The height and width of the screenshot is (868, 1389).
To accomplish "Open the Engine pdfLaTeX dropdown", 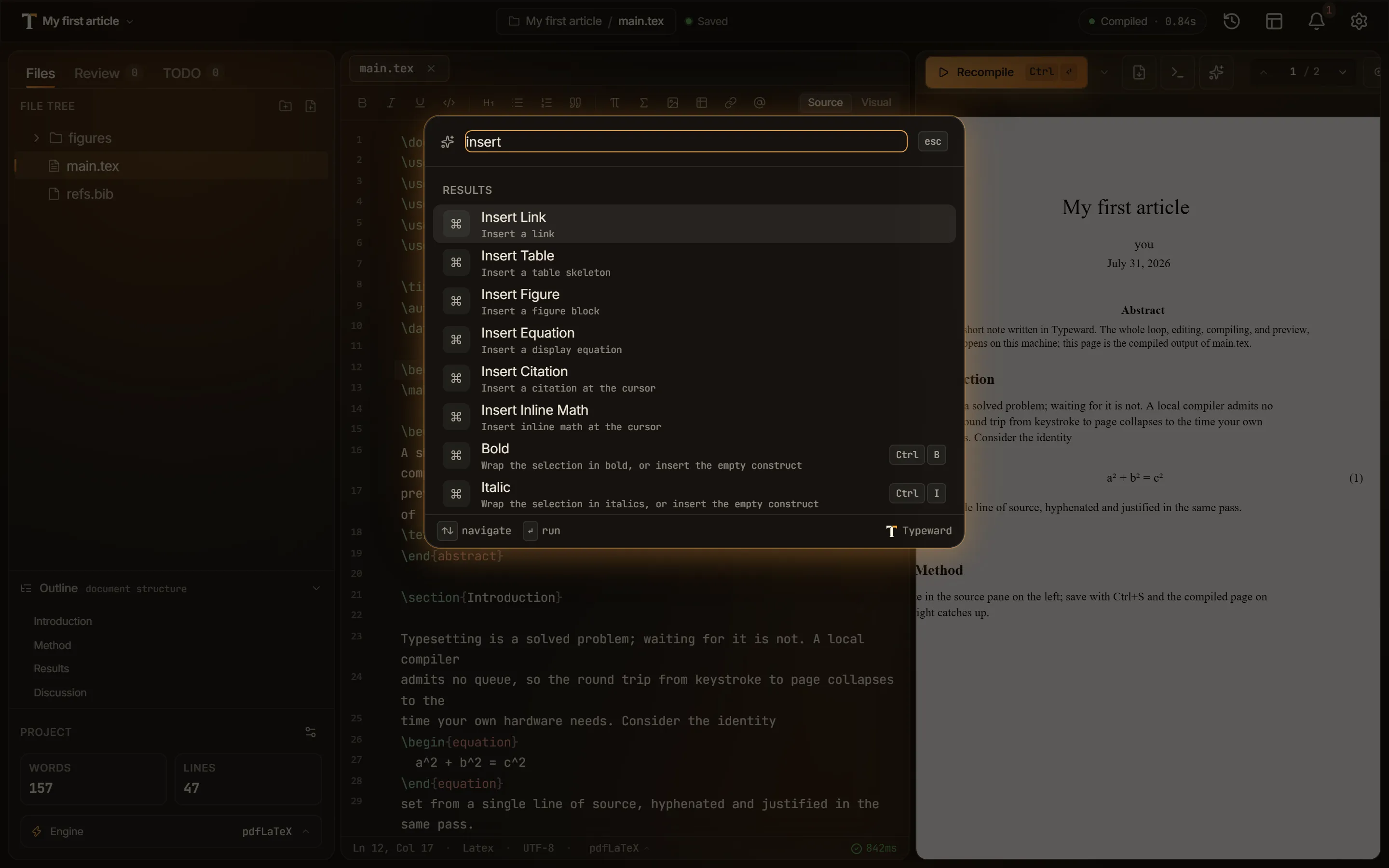I will [x=171, y=831].
